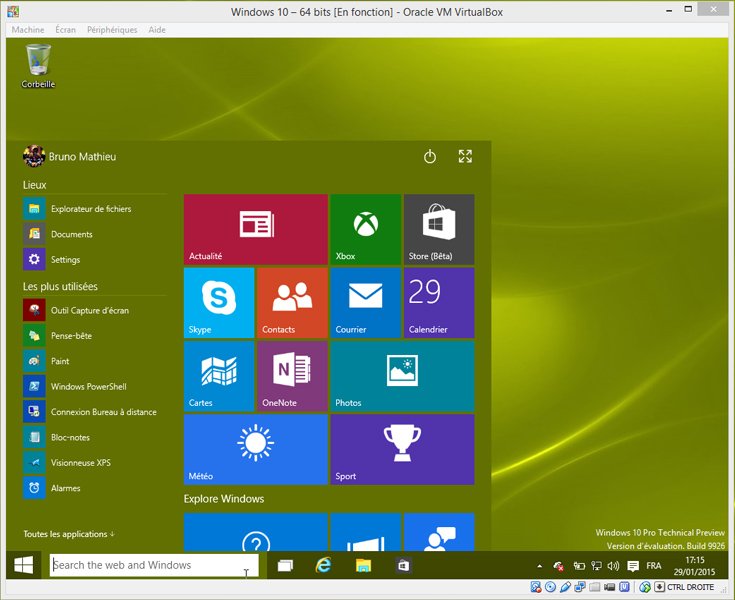This screenshot has height=600, width=735.
Task: Open the Périphériques menu in VirtualBox
Action: click(112, 30)
